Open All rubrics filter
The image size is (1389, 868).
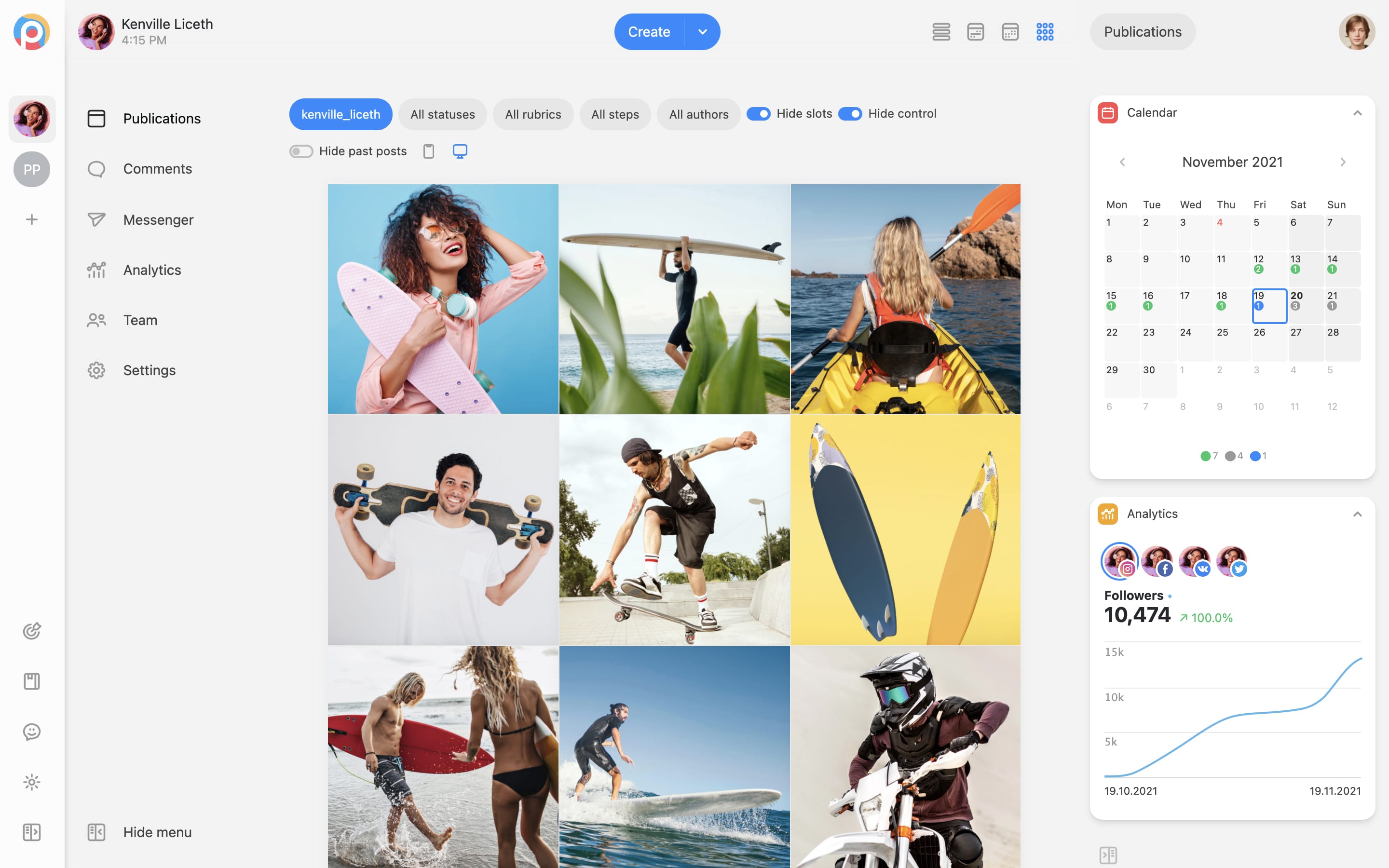533,114
